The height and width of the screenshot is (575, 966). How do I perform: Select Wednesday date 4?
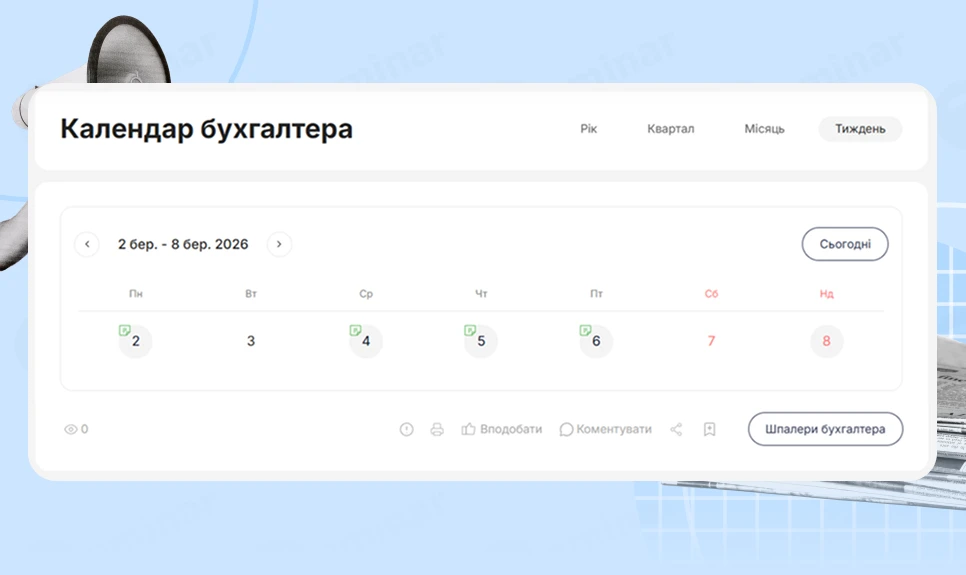coord(366,341)
